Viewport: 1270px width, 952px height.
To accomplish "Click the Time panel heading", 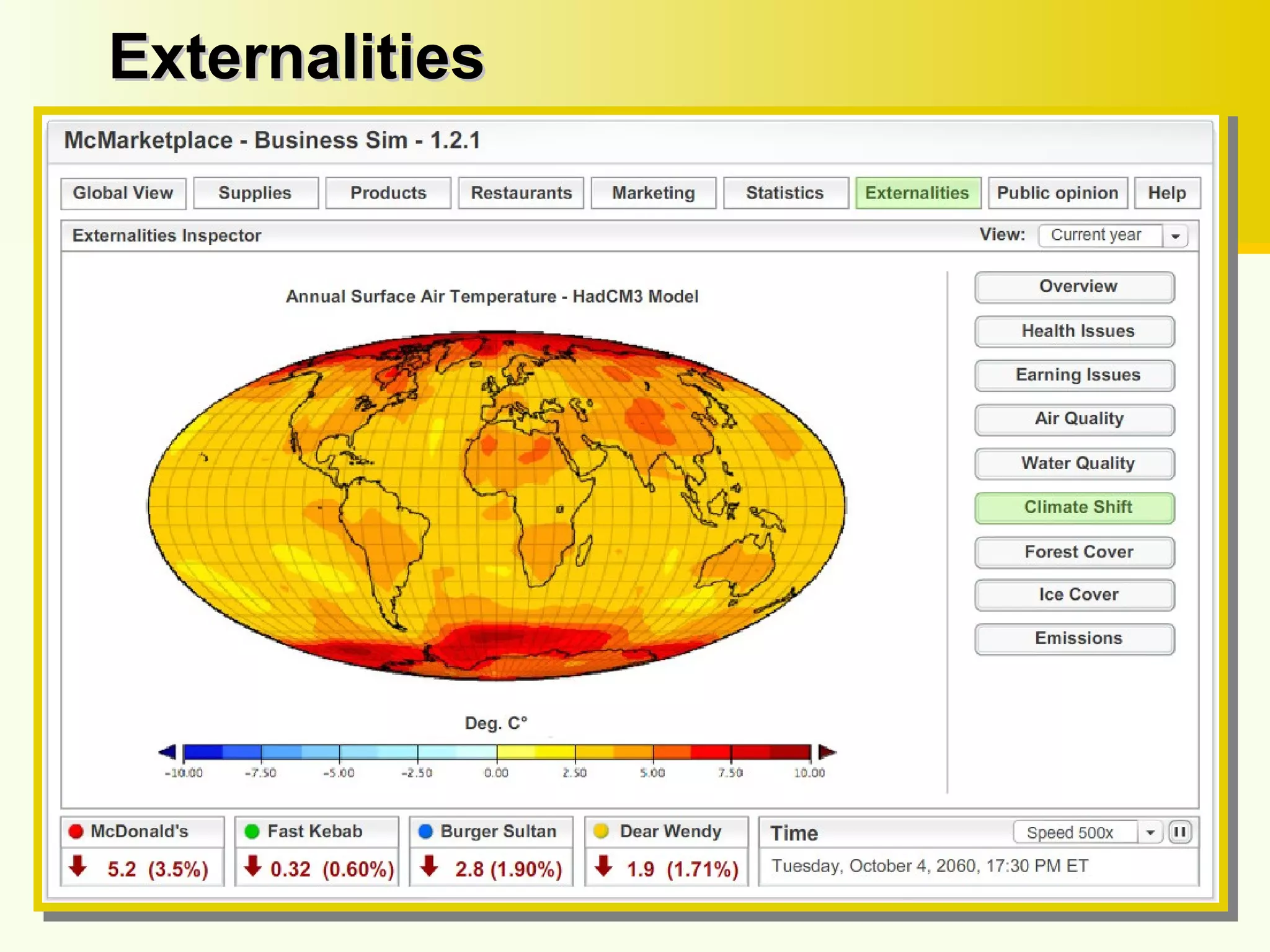I will [x=794, y=833].
